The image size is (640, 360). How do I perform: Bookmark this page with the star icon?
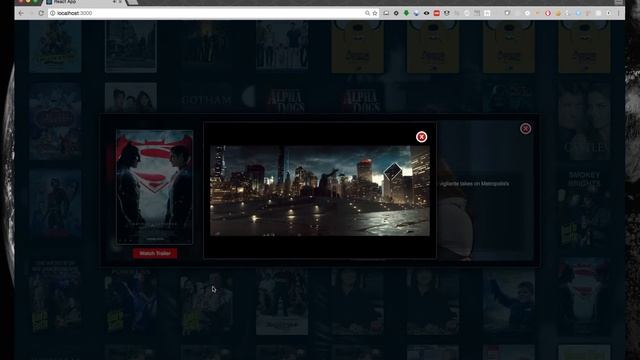click(x=375, y=13)
